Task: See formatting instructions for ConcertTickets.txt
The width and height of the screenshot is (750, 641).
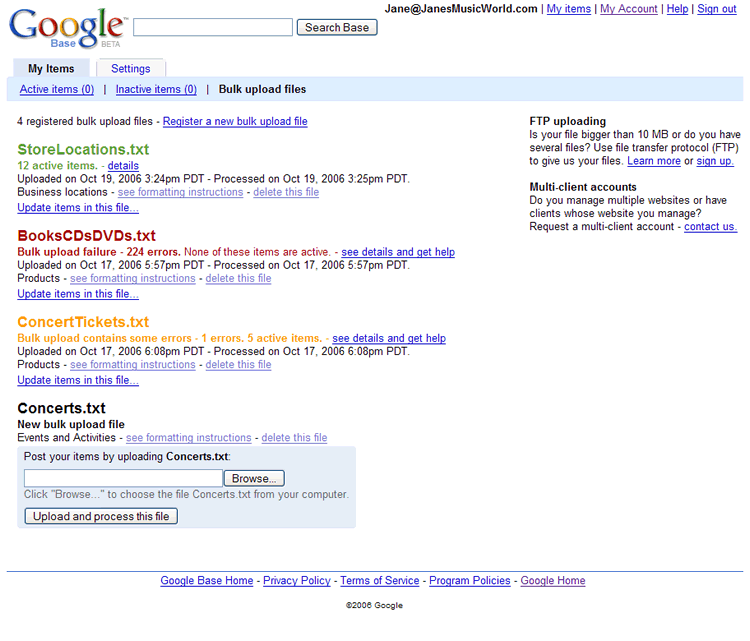Action: tap(132, 365)
